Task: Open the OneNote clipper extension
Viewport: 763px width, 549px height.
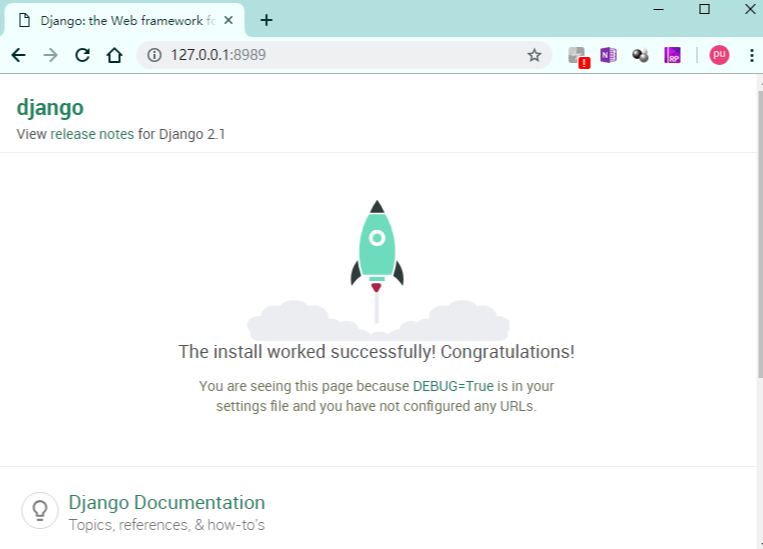Action: pyautogui.click(x=608, y=55)
